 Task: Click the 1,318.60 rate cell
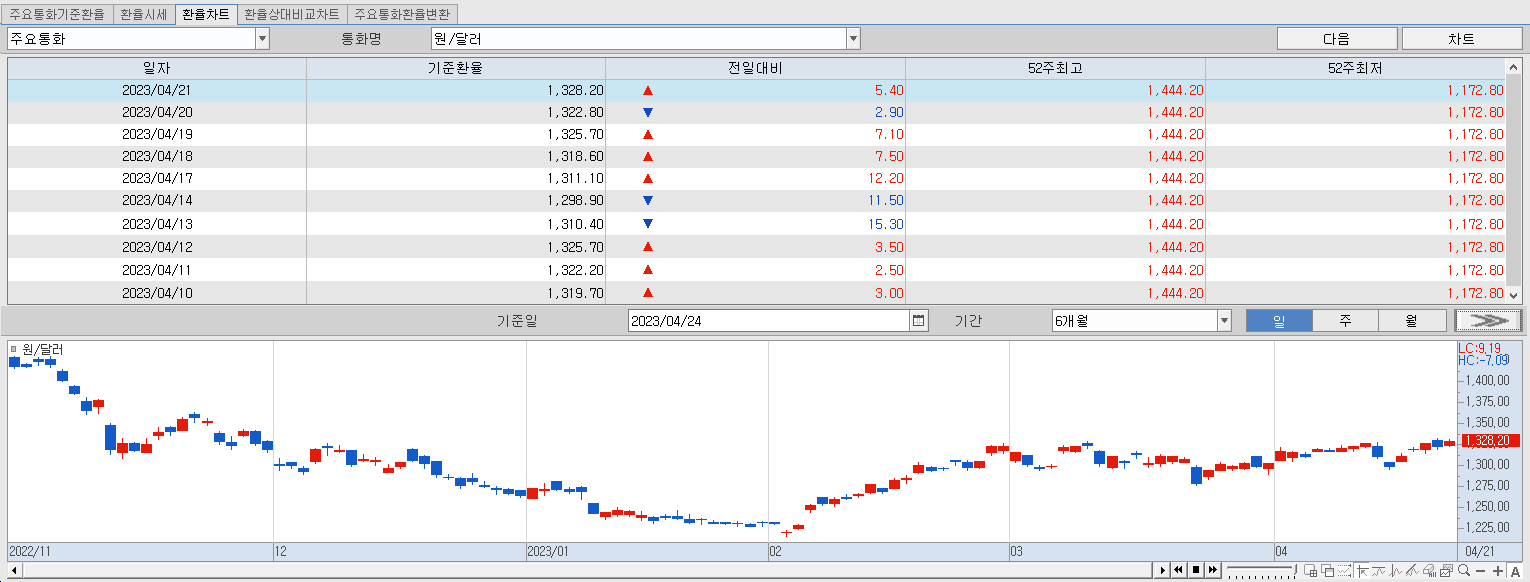456,156
